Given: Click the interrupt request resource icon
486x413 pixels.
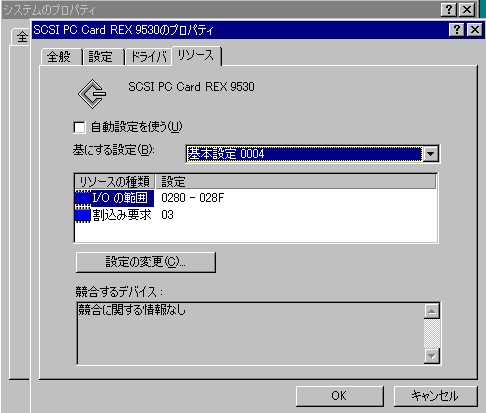Looking at the screenshot, I should [x=83, y=215].
